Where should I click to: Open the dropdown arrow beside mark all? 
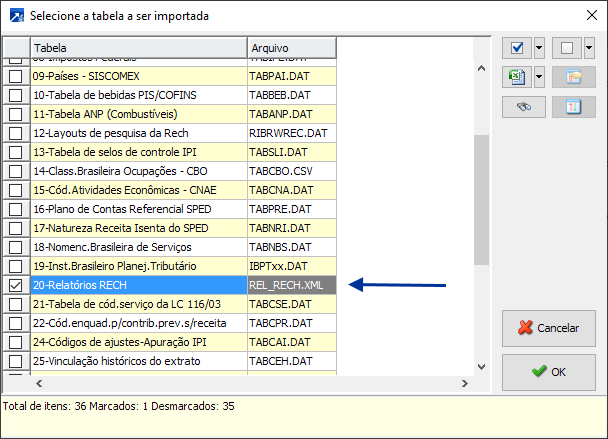540,47
